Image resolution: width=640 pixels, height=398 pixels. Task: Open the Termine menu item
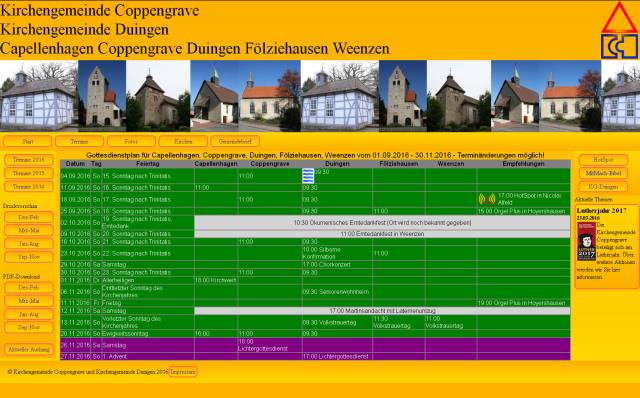(x=79, y=141)
